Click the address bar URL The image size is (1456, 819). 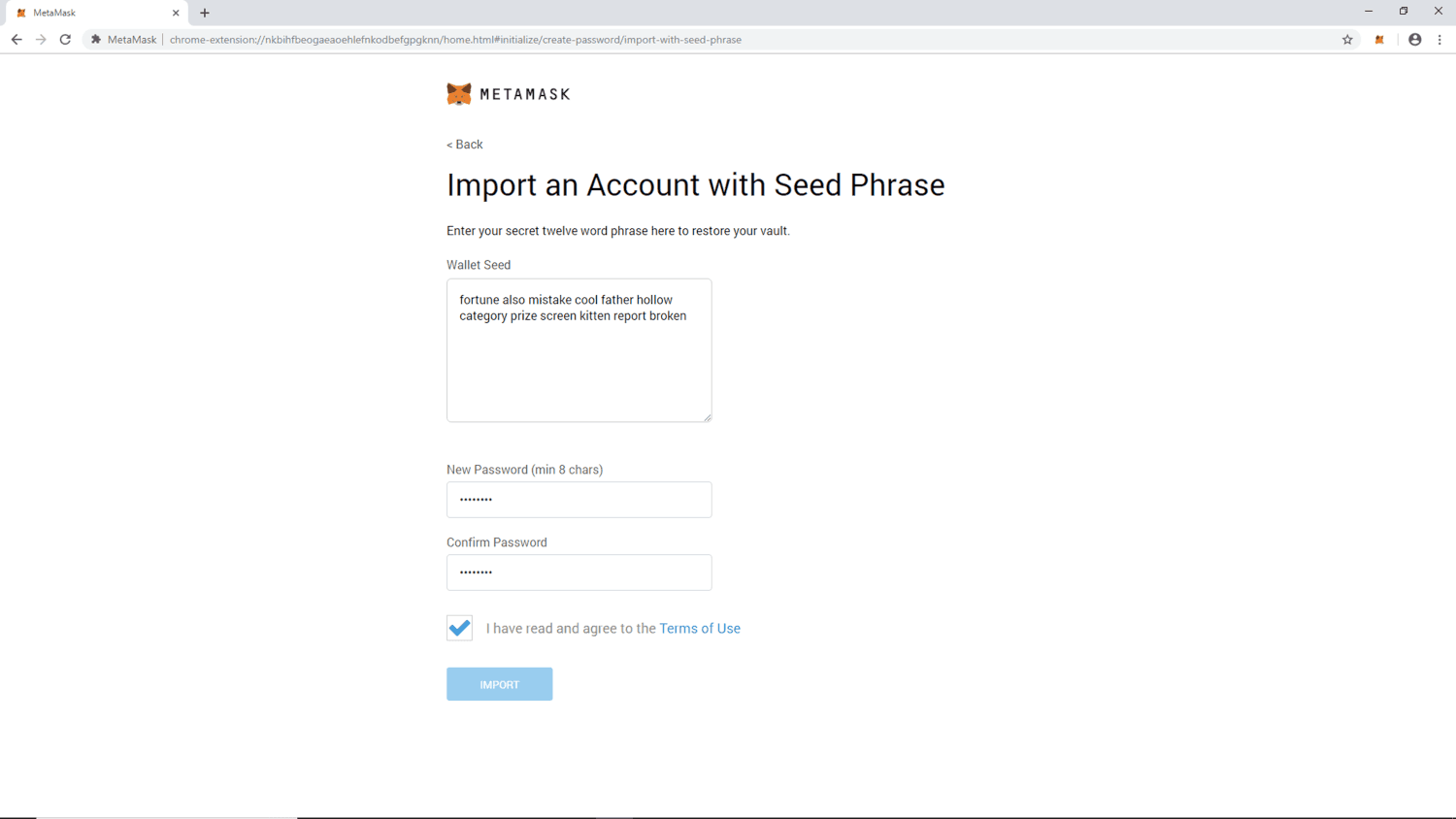click(x=455, y=40)
